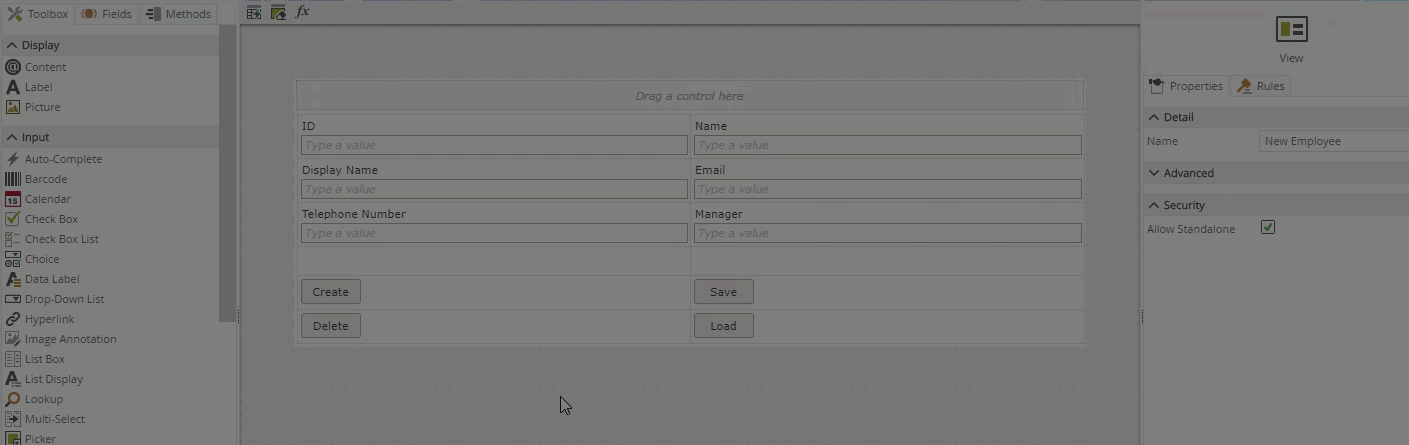The height and width of the screenshot is (445, 1409).
Task: Toggle the Allow Standalone checkbox
Action: coord(1268,228)
